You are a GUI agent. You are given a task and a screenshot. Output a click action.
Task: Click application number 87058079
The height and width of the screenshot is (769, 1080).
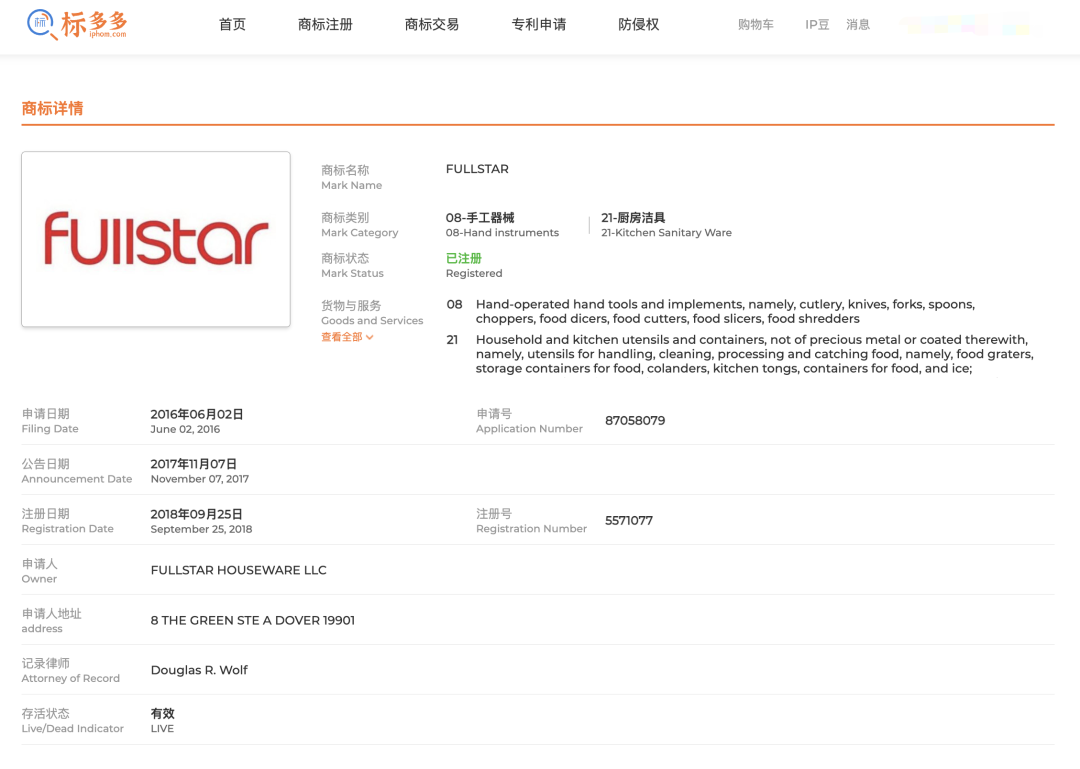point(635,420)
